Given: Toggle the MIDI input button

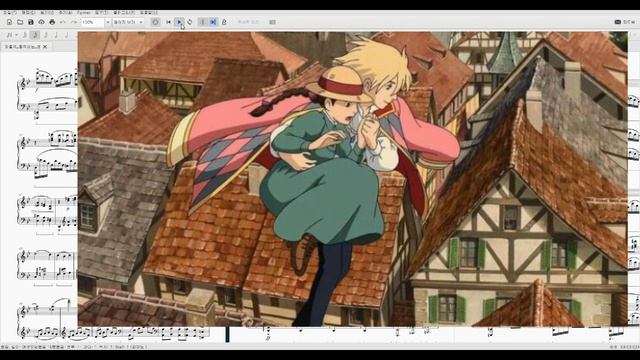Looking at the screenshot, I should tap(155, 22).
